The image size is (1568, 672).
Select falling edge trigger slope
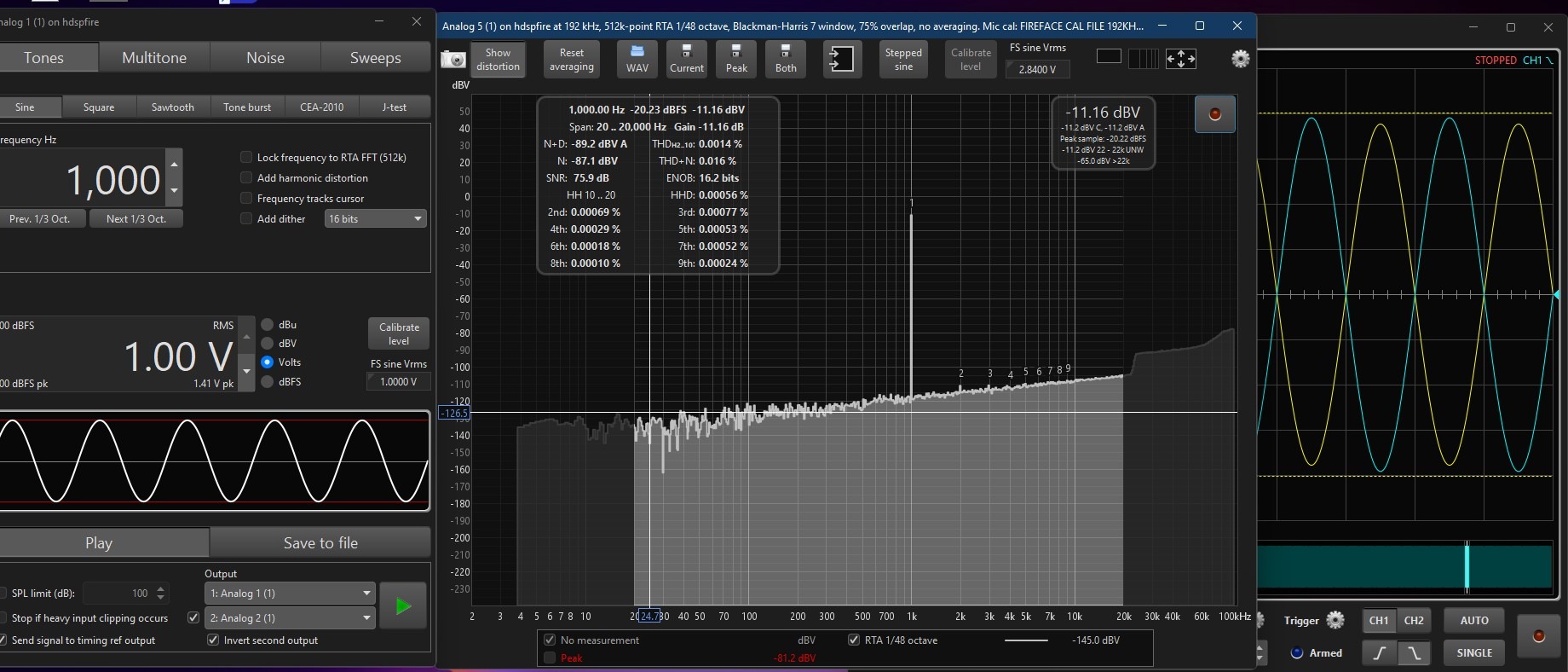pyautogui.click(x=1414, y=653)
